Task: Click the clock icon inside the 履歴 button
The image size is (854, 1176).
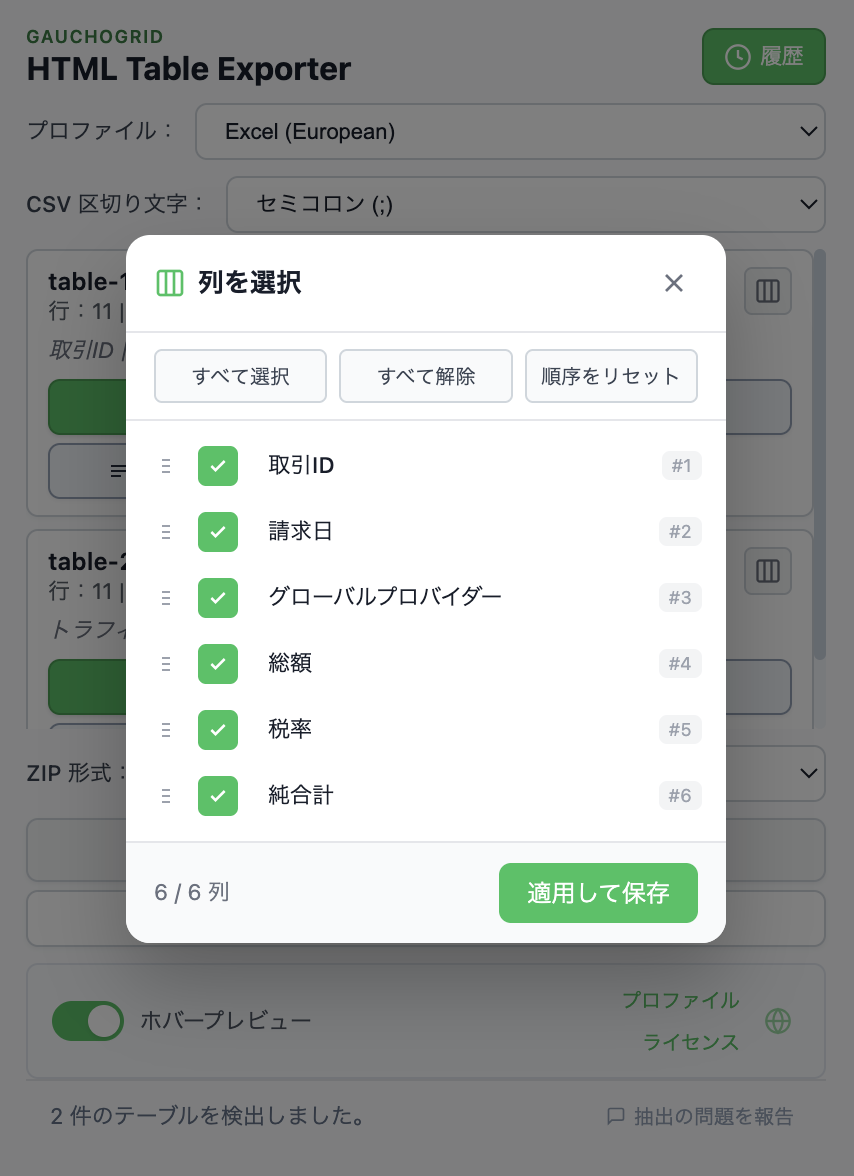Action: click(x=737, y=56)
